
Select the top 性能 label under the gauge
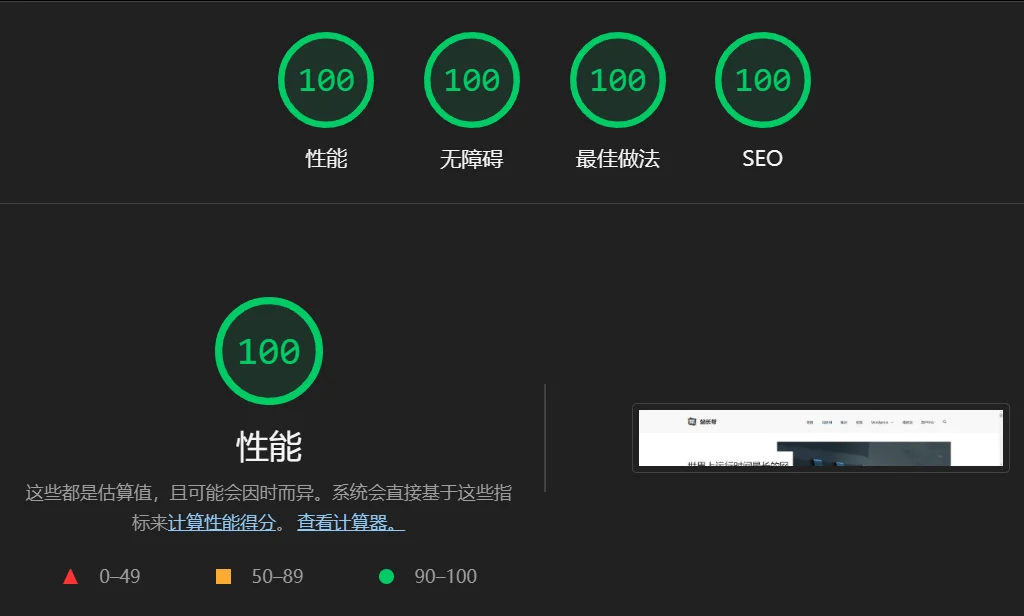[x=326, y=159]
